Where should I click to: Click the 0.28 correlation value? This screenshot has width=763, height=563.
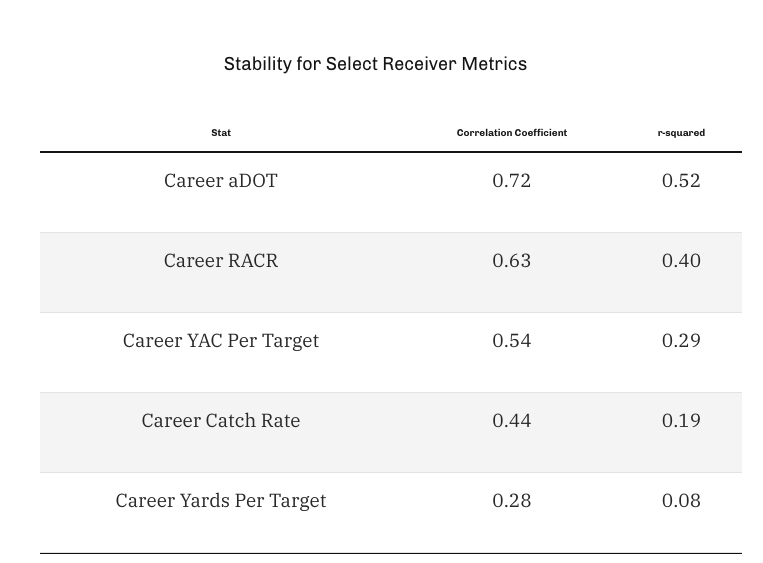click(512, 501)
